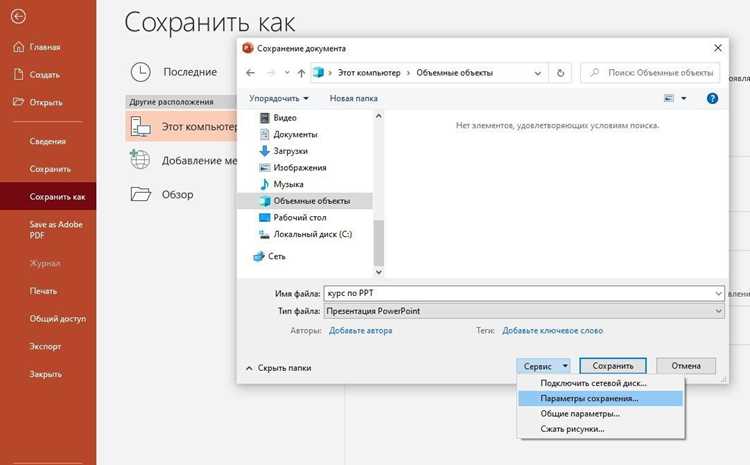The image size is (750, 465).
Task: Select Сведения in the left sidebar
Action: point(47,141)
